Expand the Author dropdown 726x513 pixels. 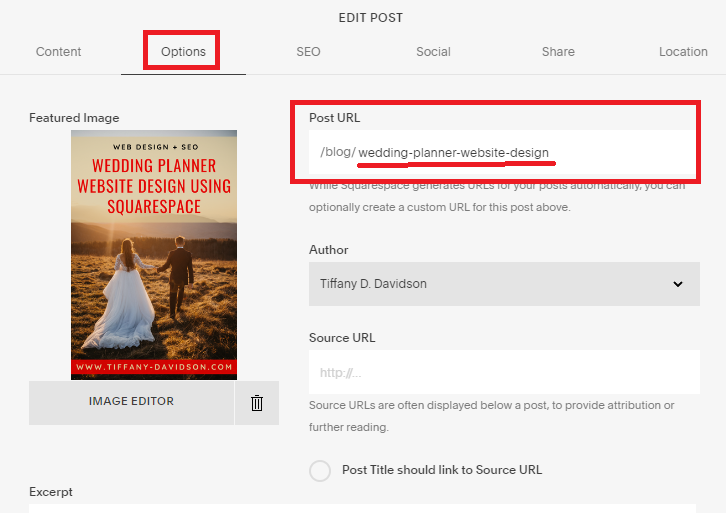tap(504, 284)
